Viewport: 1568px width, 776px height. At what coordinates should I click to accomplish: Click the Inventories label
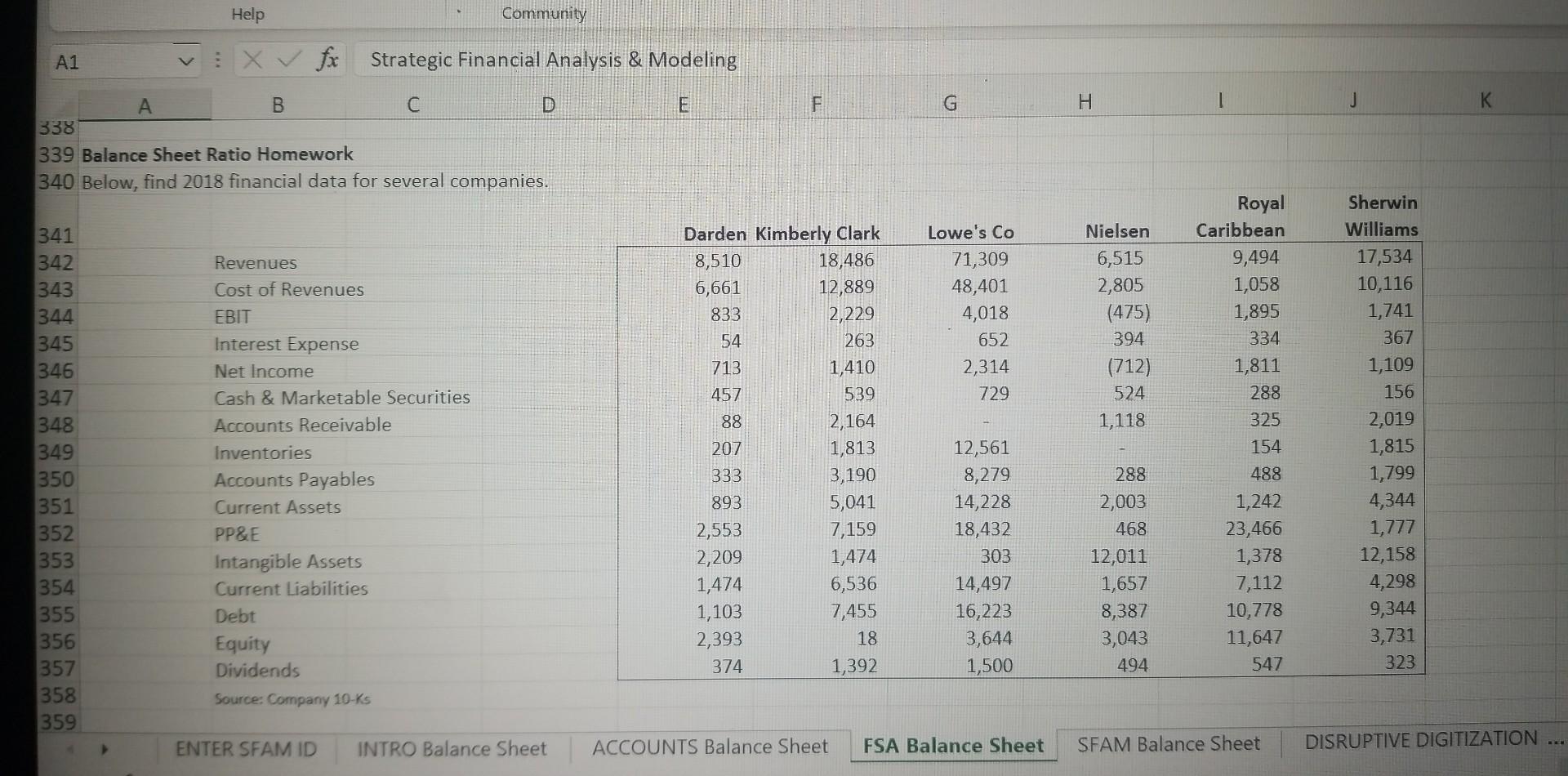(263, 453)
